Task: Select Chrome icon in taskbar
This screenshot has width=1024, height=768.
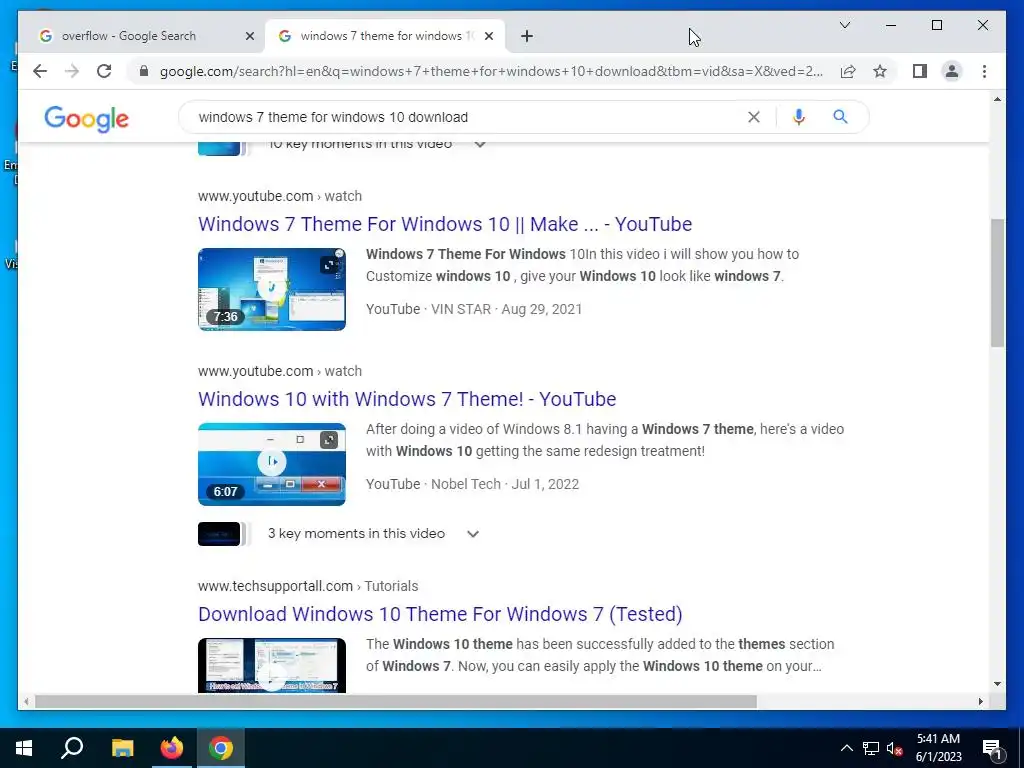Action: click(221, 748)
